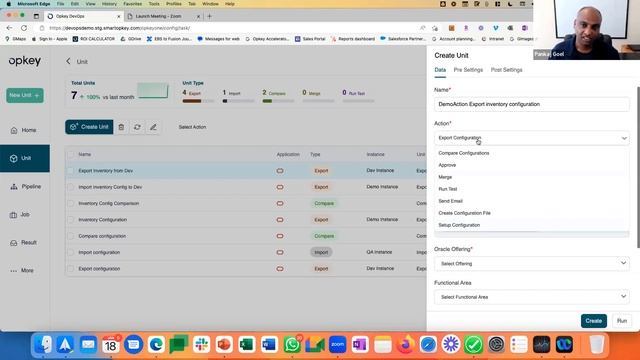Open the Select Functional Area dropdown
640x360 pixels.
coord(531,297)
